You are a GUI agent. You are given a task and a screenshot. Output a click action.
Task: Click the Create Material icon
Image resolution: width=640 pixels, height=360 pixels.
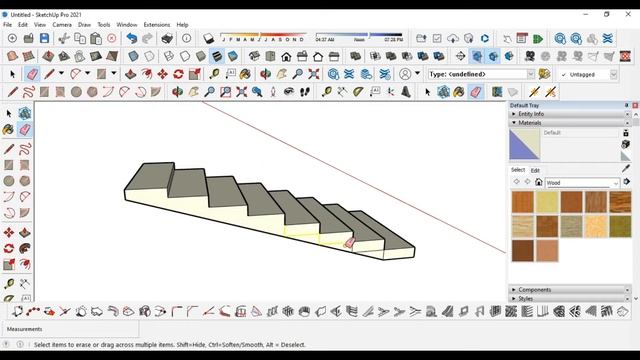pyautogui.click(x=626, y=144)
